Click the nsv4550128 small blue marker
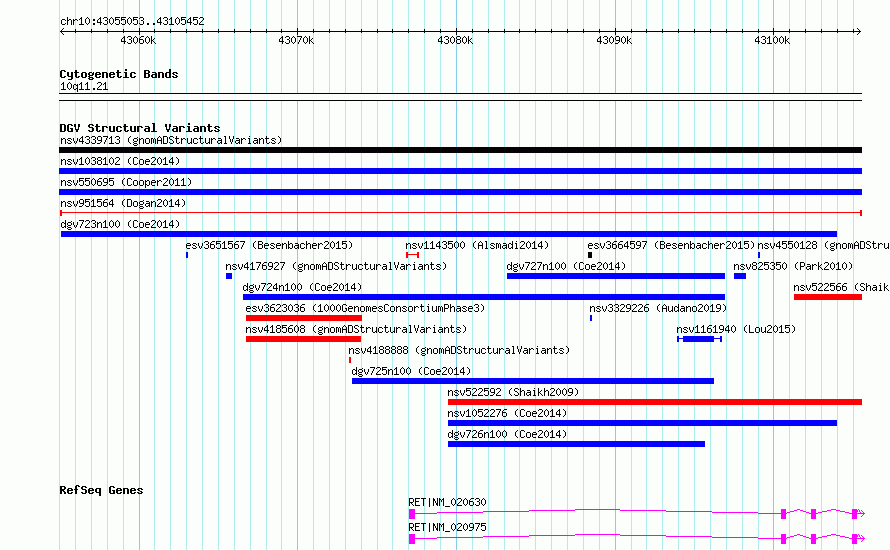890x550 pixels. point(759,255)
